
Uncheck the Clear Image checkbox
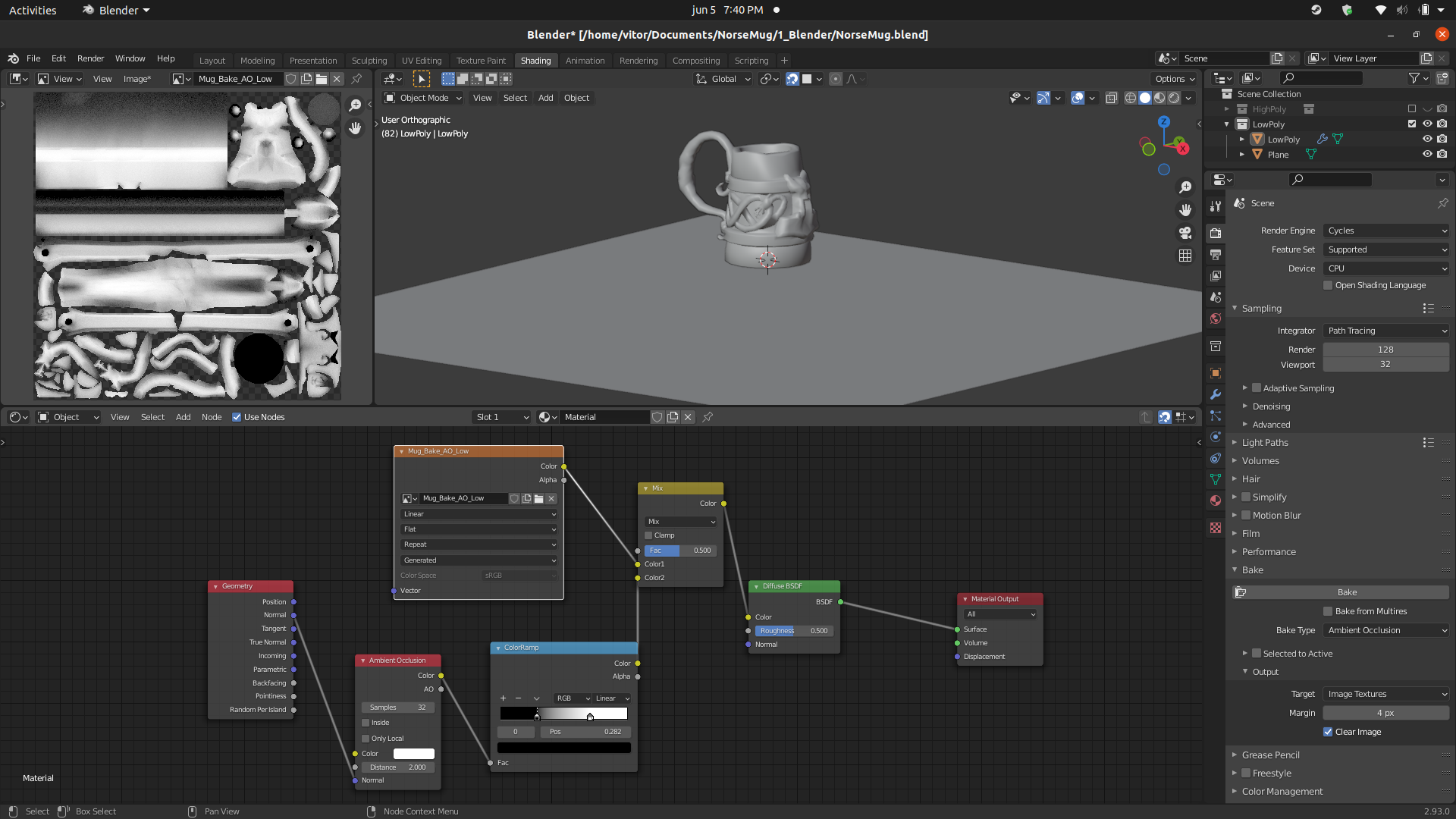[1328, 732]
